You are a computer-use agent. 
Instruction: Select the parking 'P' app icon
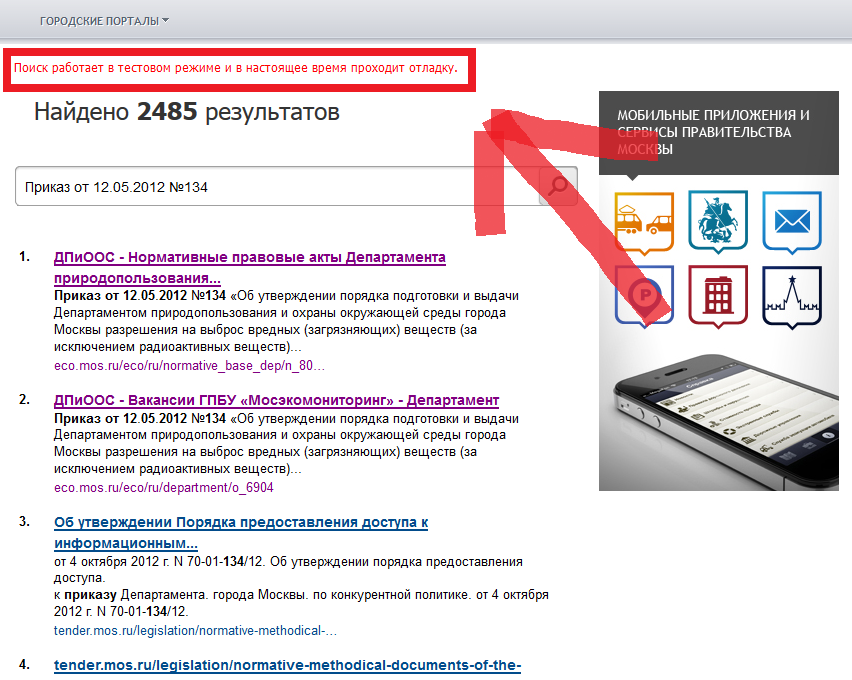(x=644, y=295)
